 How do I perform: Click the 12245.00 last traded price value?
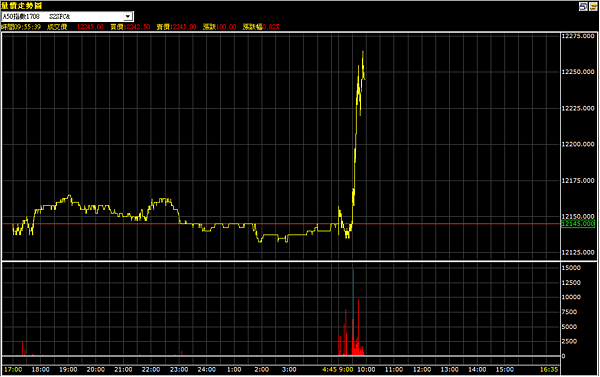coord(90,27)
